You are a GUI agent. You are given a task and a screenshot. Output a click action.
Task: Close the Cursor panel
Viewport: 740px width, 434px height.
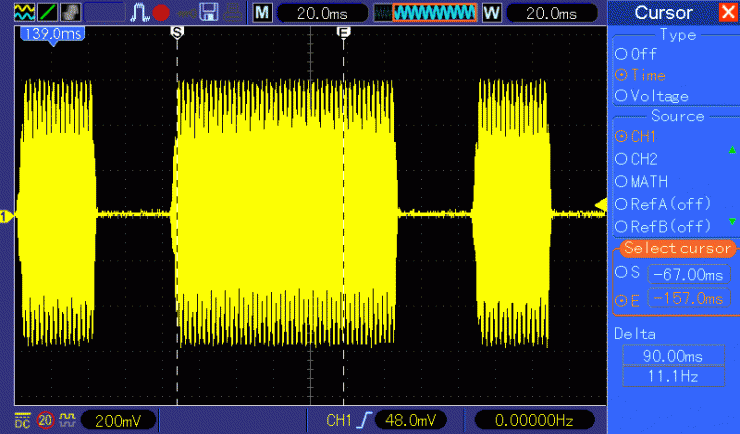point(726,12)
